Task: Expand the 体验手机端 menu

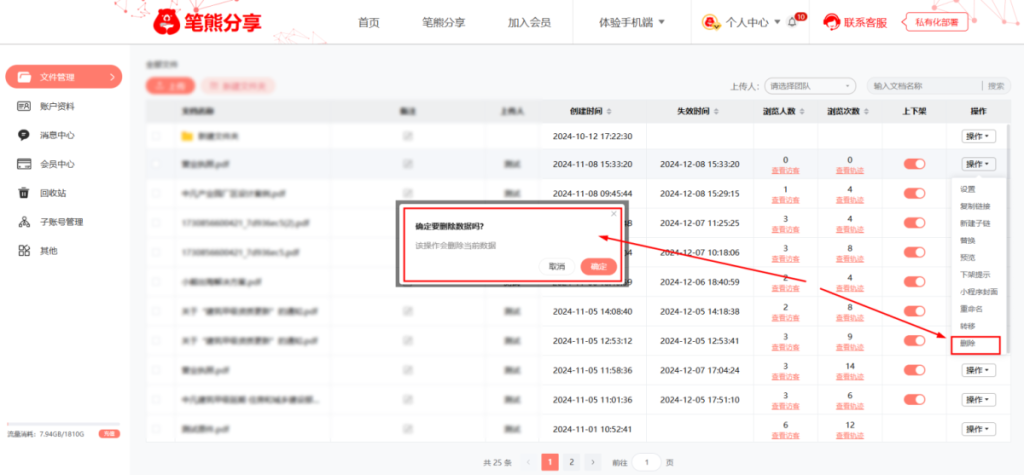Action: pyautogui.click(x=632, y=22)
